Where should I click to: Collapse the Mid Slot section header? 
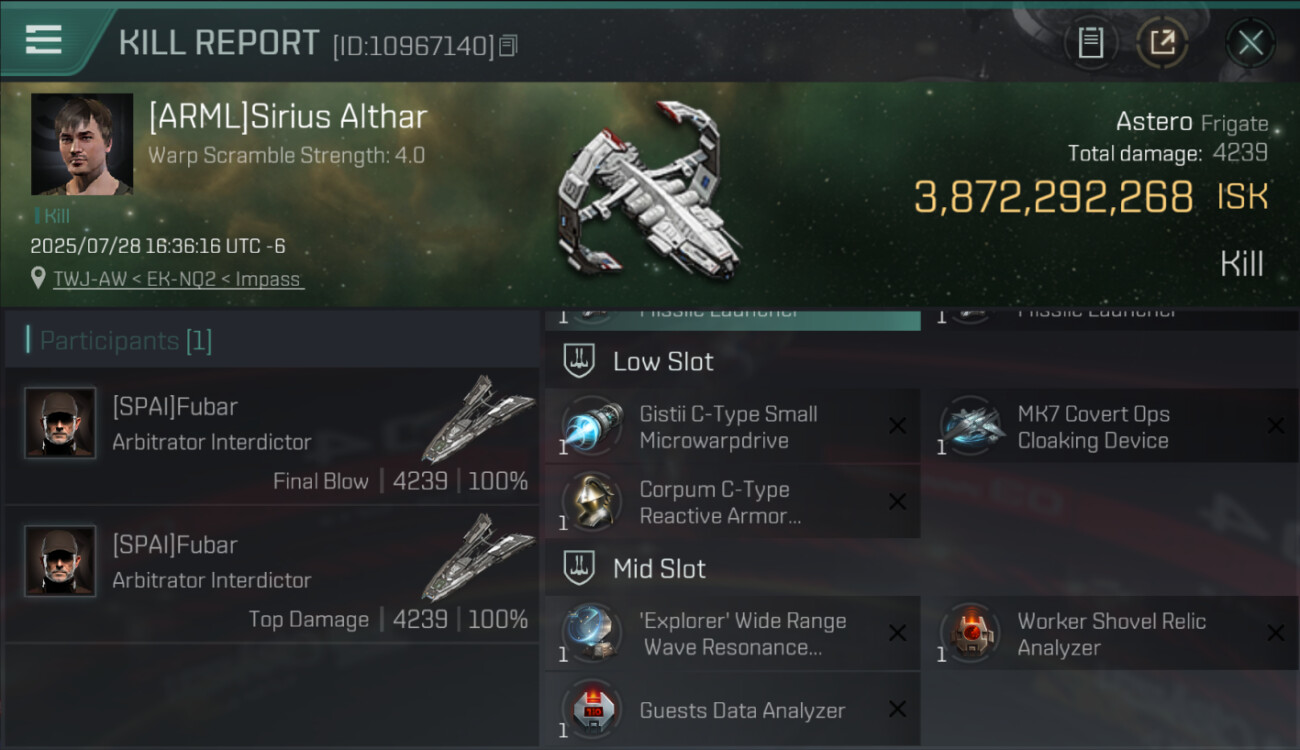pyautogui.click(x=658, y=569)
